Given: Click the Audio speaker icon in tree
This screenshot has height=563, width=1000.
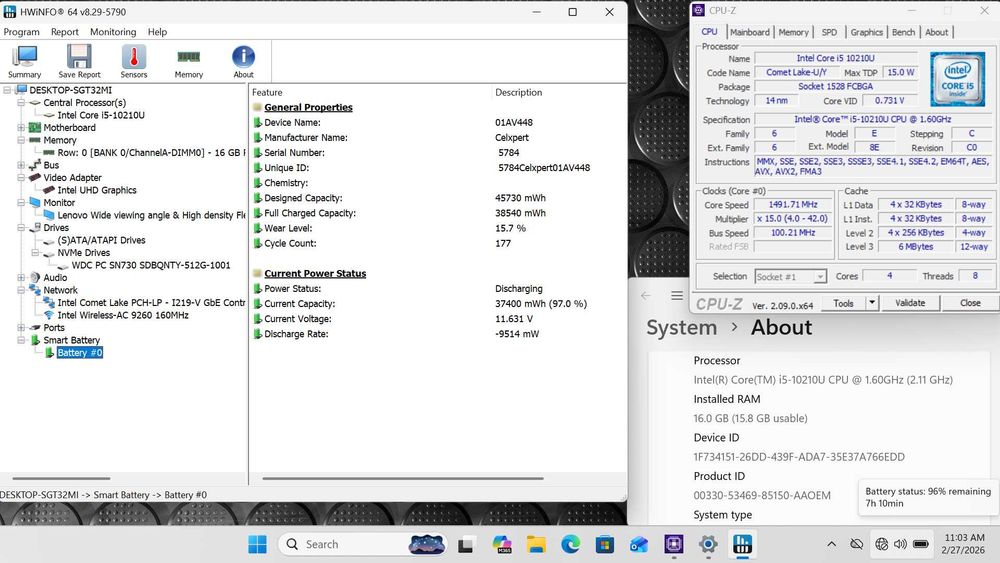Looking at the screenshot, I should tap(34, 277).
